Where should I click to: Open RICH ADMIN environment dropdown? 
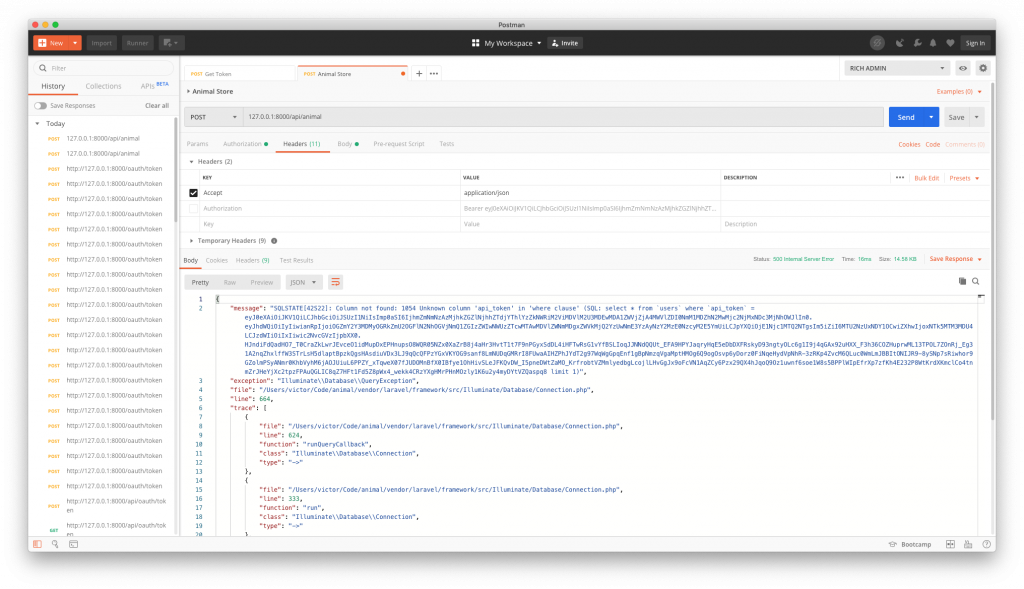(897, 68)
